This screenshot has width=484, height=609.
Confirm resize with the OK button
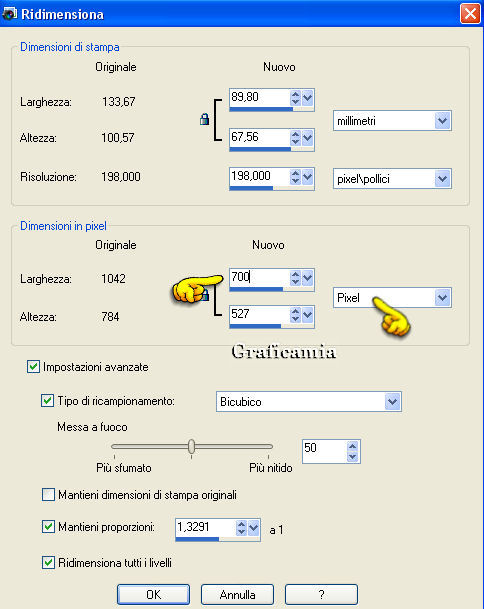[153, 595]
